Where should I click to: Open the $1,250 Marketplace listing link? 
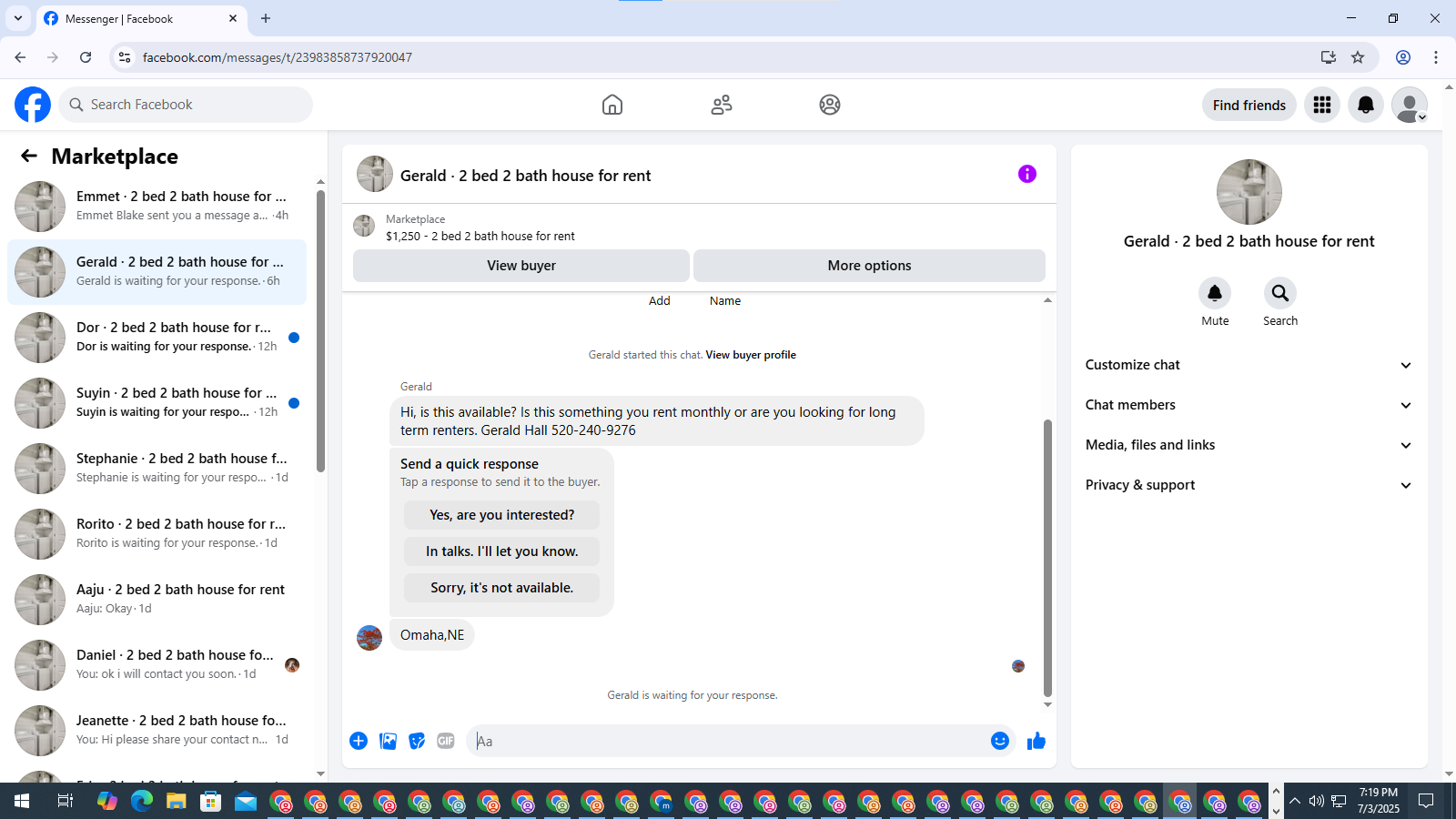click(480, 236)
